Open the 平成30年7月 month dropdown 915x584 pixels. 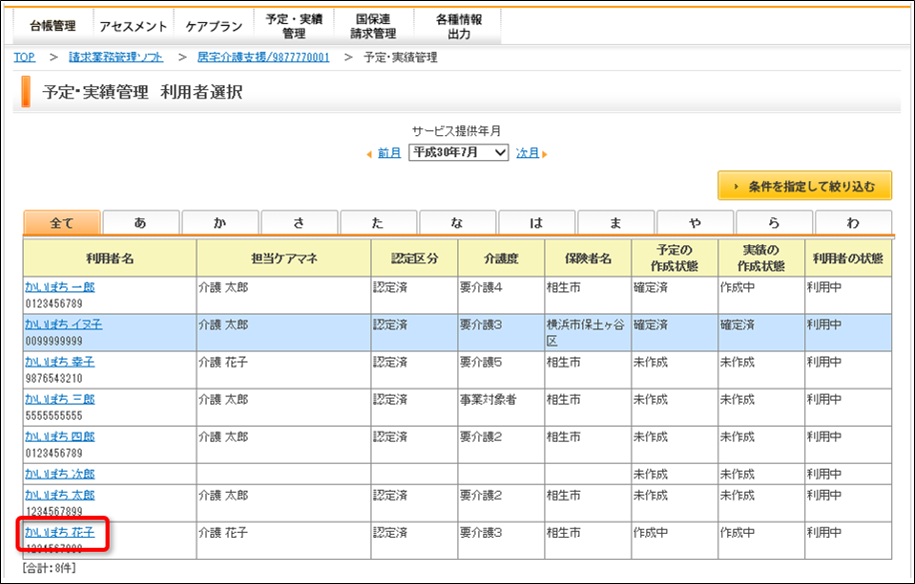[x=459, y=153]
